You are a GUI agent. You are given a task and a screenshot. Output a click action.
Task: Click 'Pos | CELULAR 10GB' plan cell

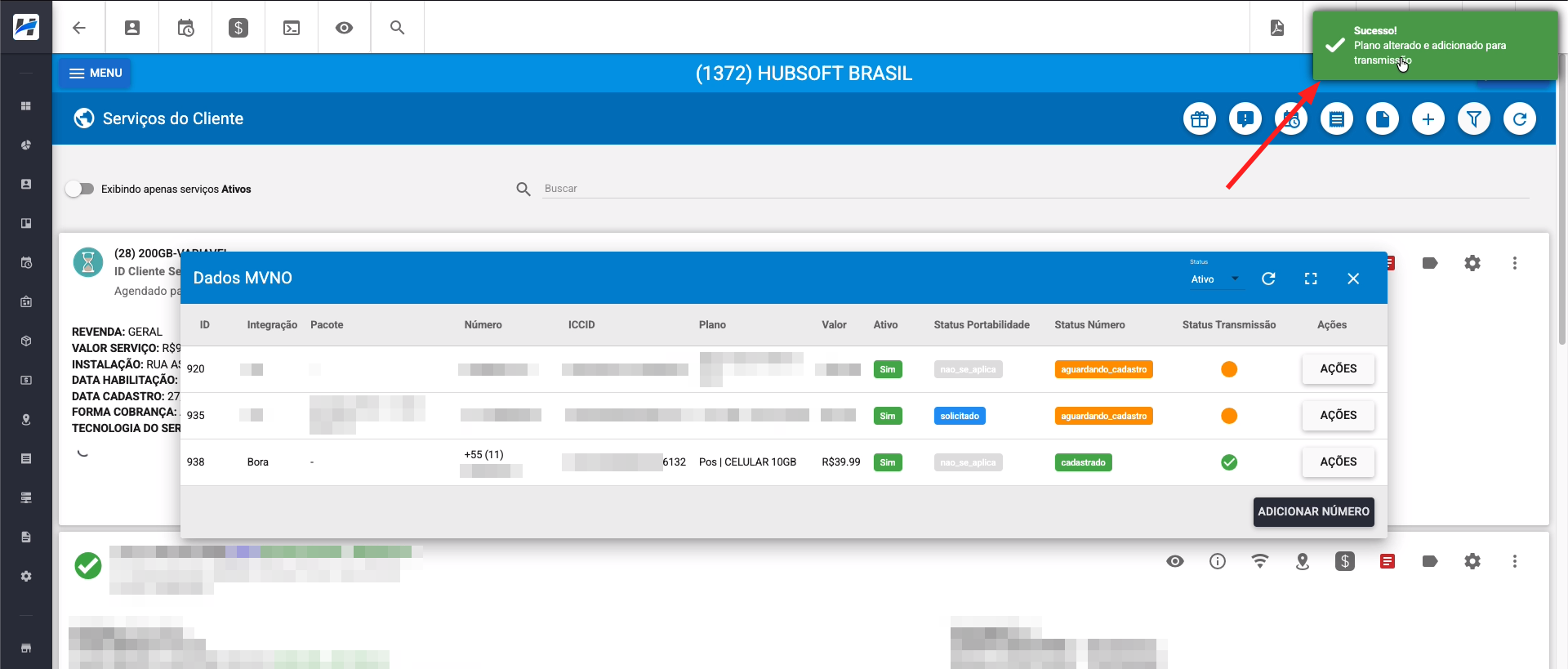click(747, 462)
